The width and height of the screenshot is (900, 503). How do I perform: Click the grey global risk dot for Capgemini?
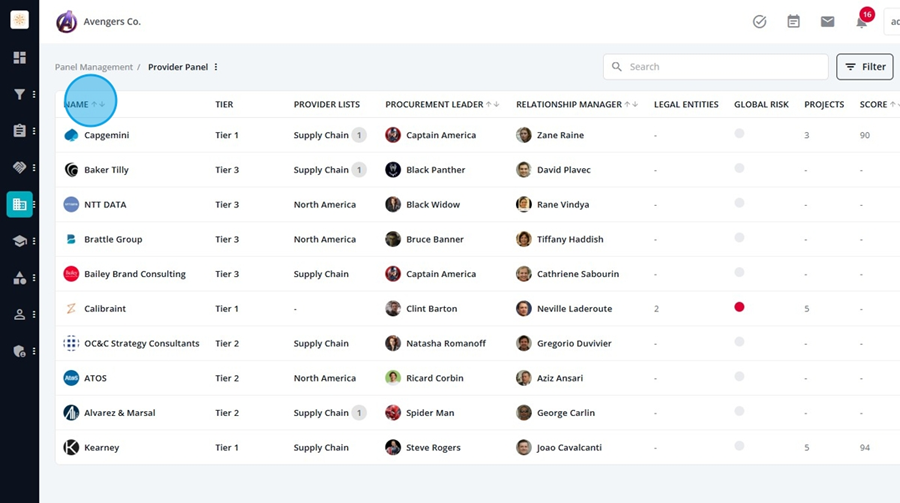(739, 134)
